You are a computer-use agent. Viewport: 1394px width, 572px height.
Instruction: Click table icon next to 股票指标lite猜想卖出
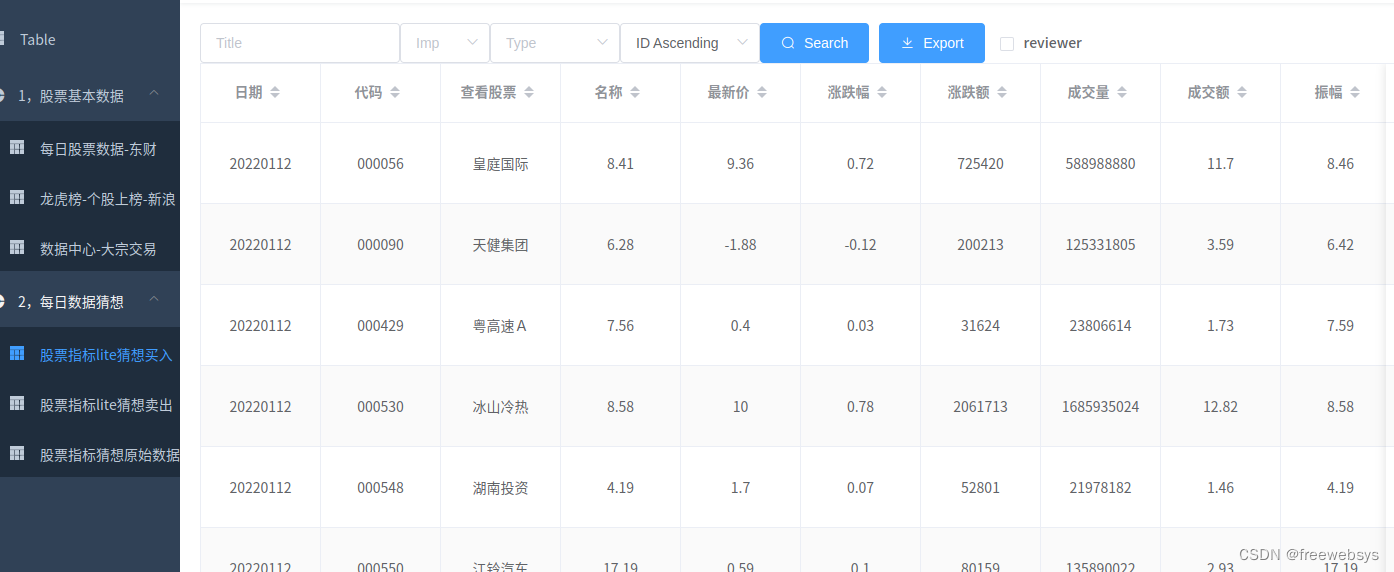[x=17, y=403]
